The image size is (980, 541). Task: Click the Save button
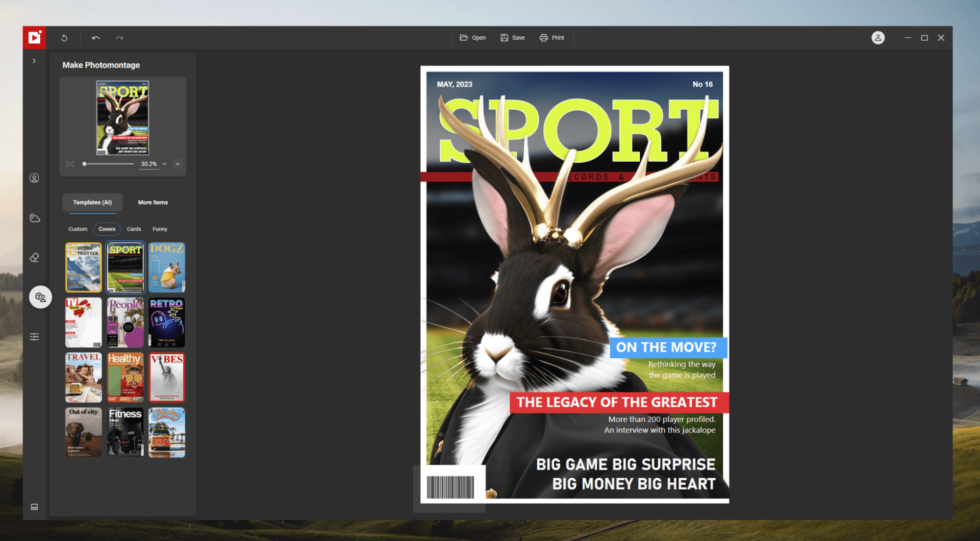512,38
